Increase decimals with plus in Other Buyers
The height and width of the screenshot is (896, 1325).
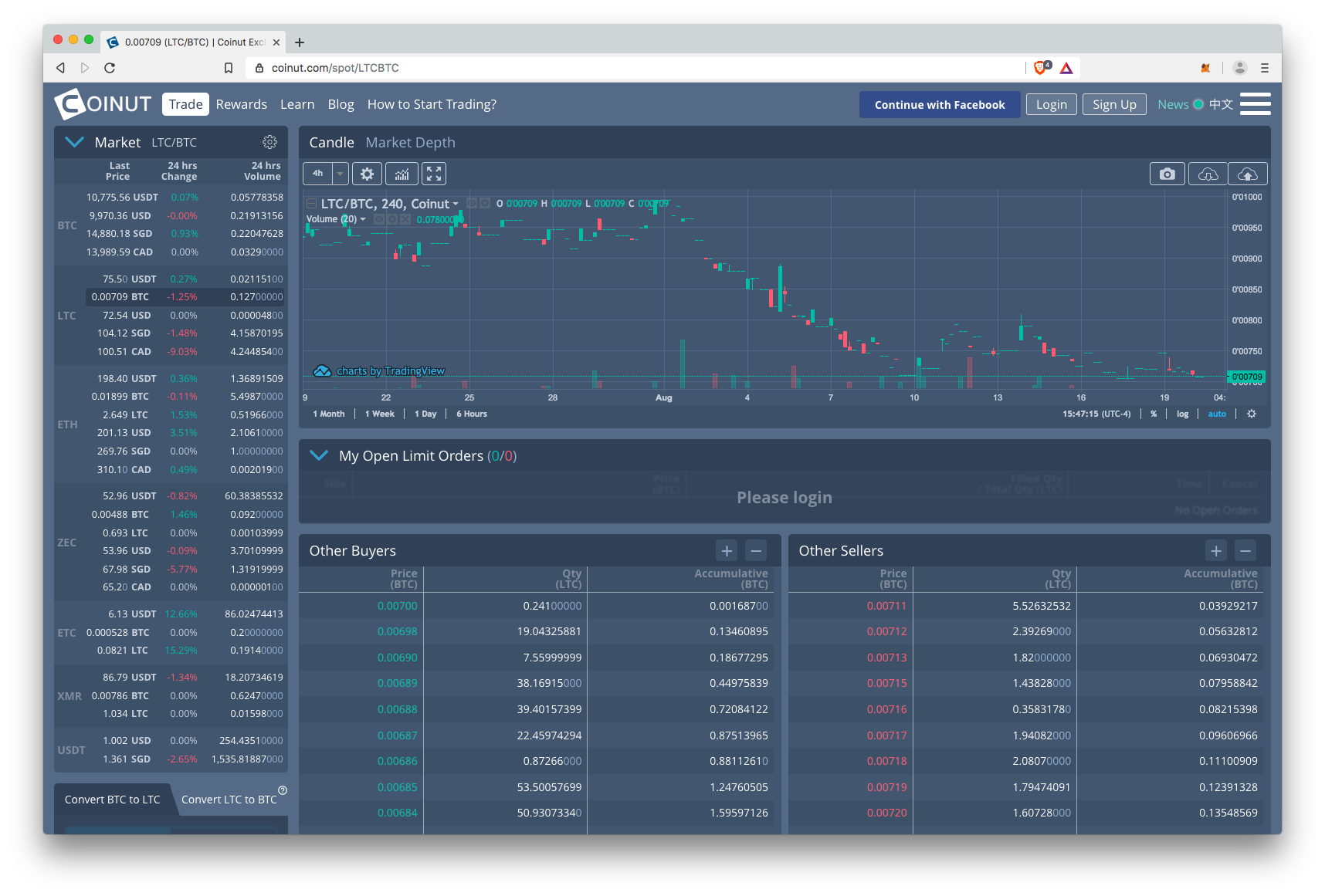727,550
